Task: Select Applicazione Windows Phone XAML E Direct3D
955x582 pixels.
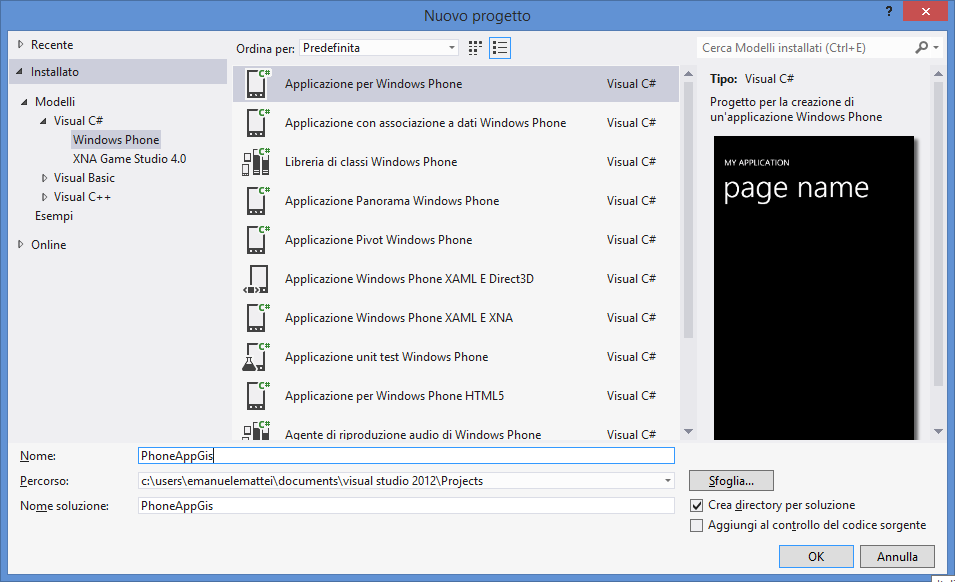Action: click(x=456, y=279)
